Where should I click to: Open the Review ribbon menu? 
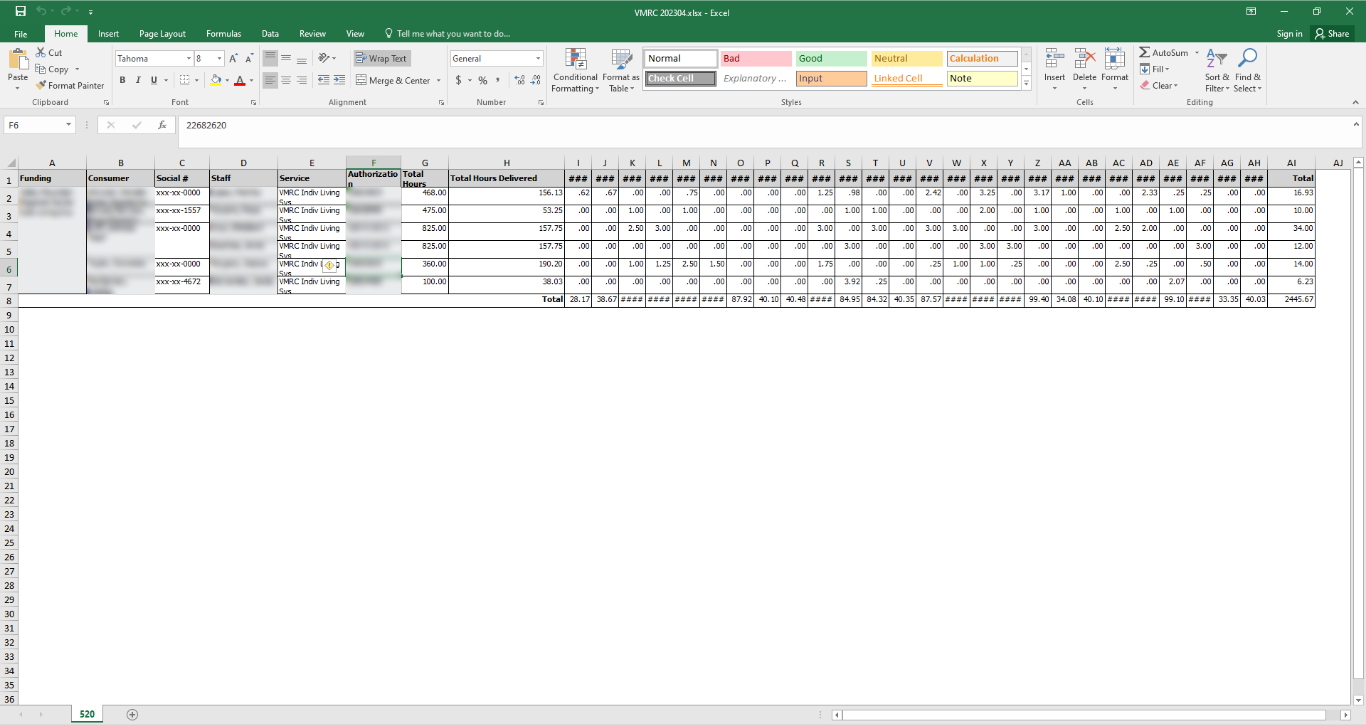coord(311,33)
